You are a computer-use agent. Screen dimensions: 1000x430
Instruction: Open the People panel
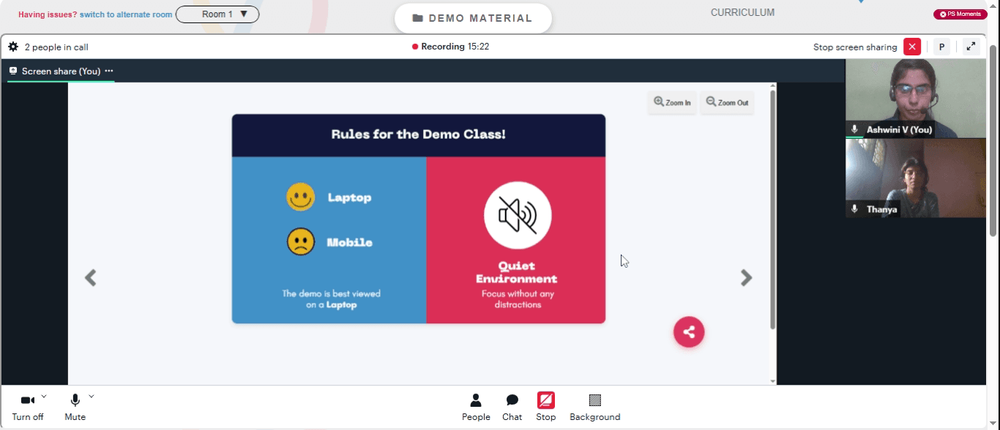(x=476, y=407)
